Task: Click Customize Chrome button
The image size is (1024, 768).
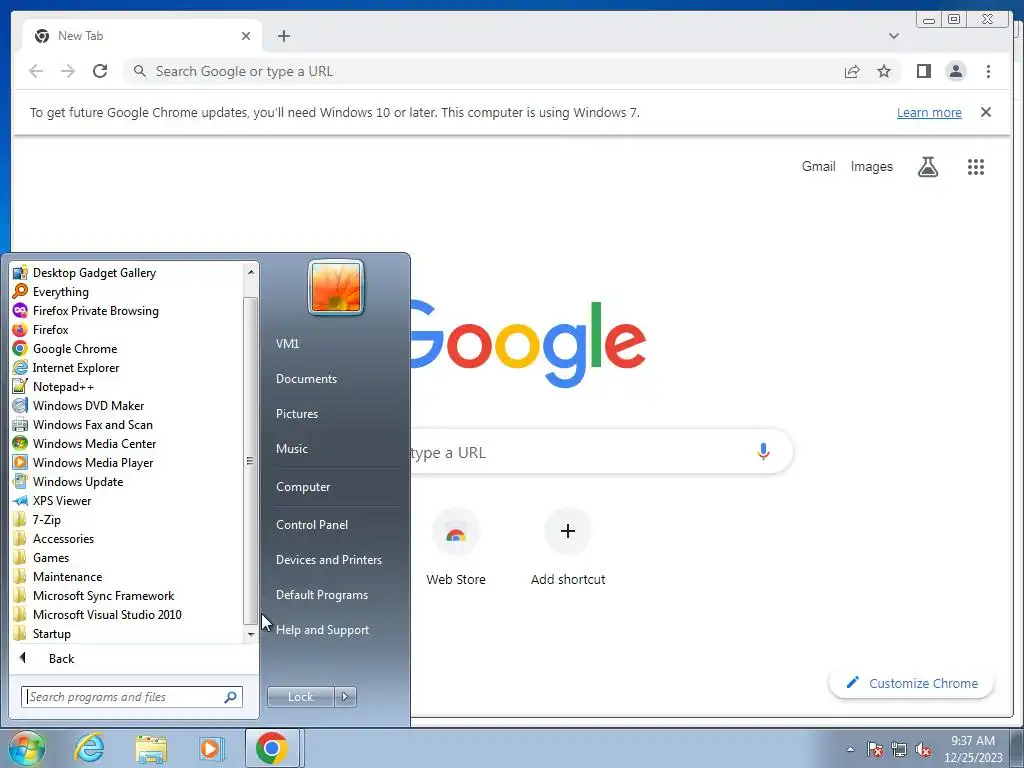Action: click(x=912, y=683)
